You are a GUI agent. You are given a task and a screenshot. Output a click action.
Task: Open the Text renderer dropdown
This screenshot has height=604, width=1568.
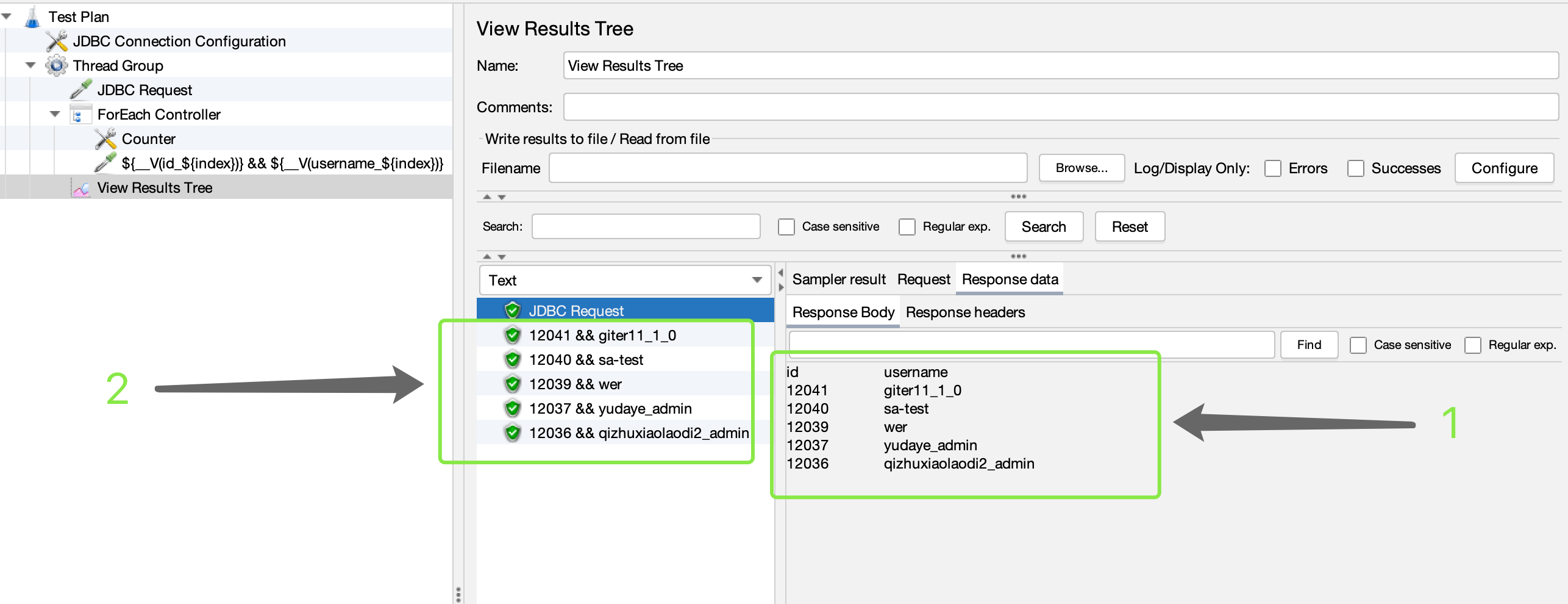[625, 280]
